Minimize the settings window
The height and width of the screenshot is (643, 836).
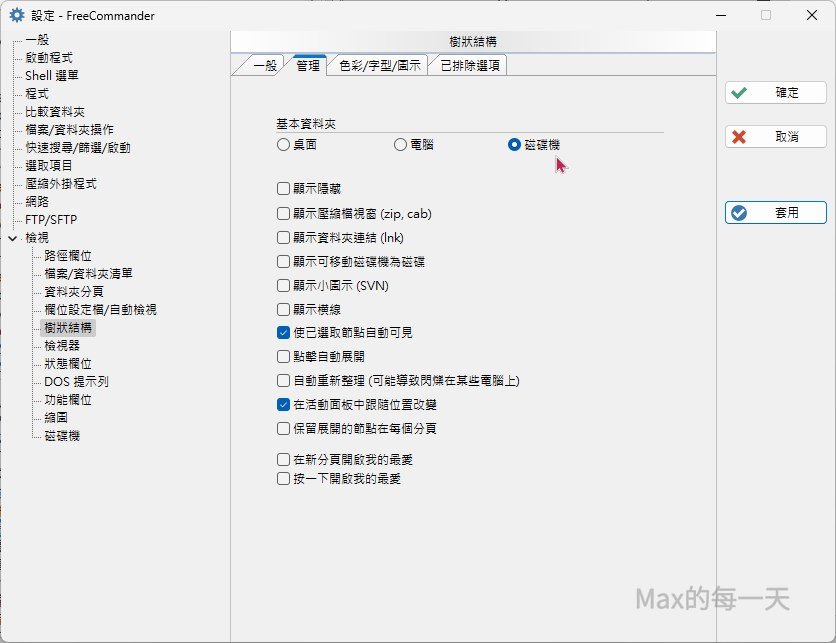721,15
